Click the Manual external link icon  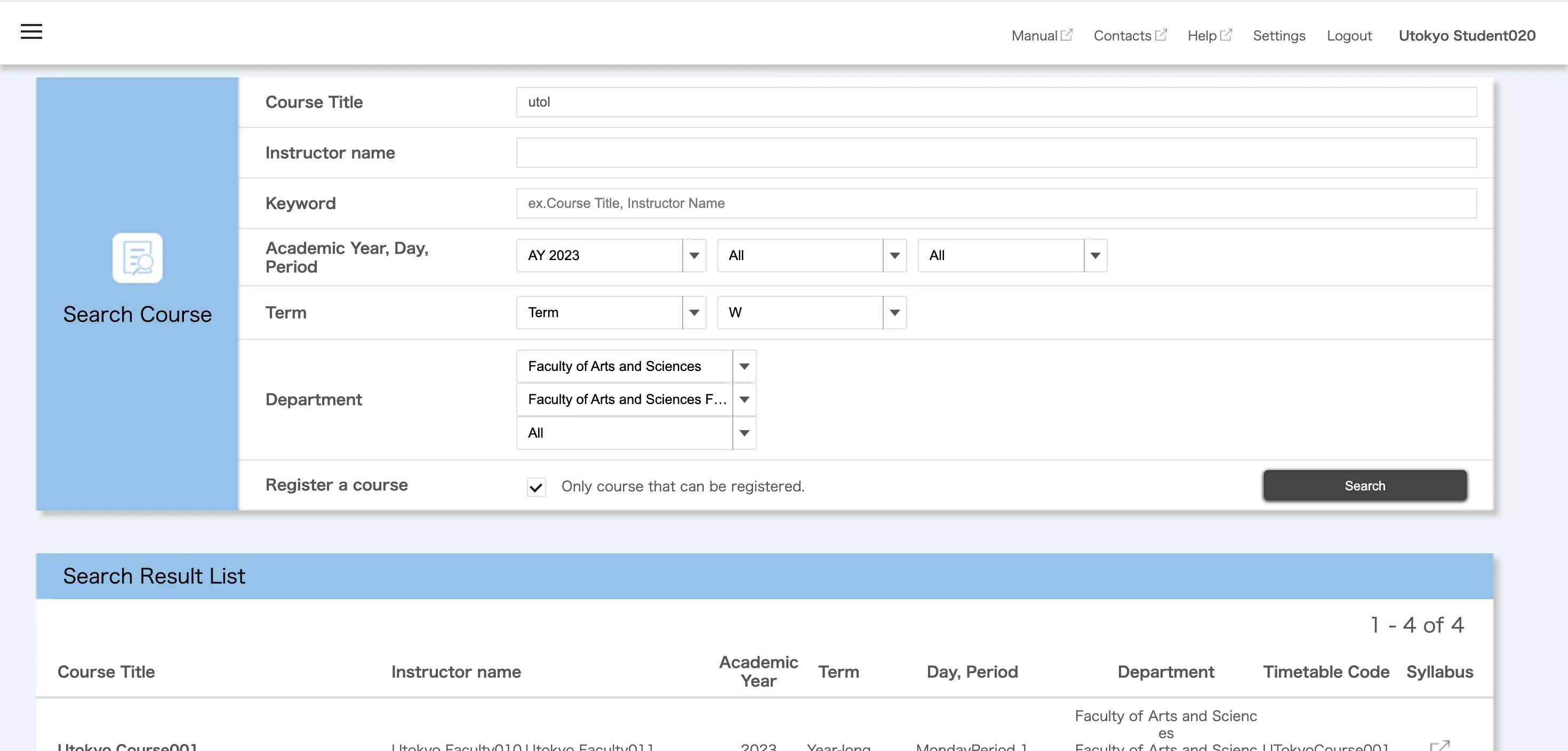click(x=1067, y=35)
